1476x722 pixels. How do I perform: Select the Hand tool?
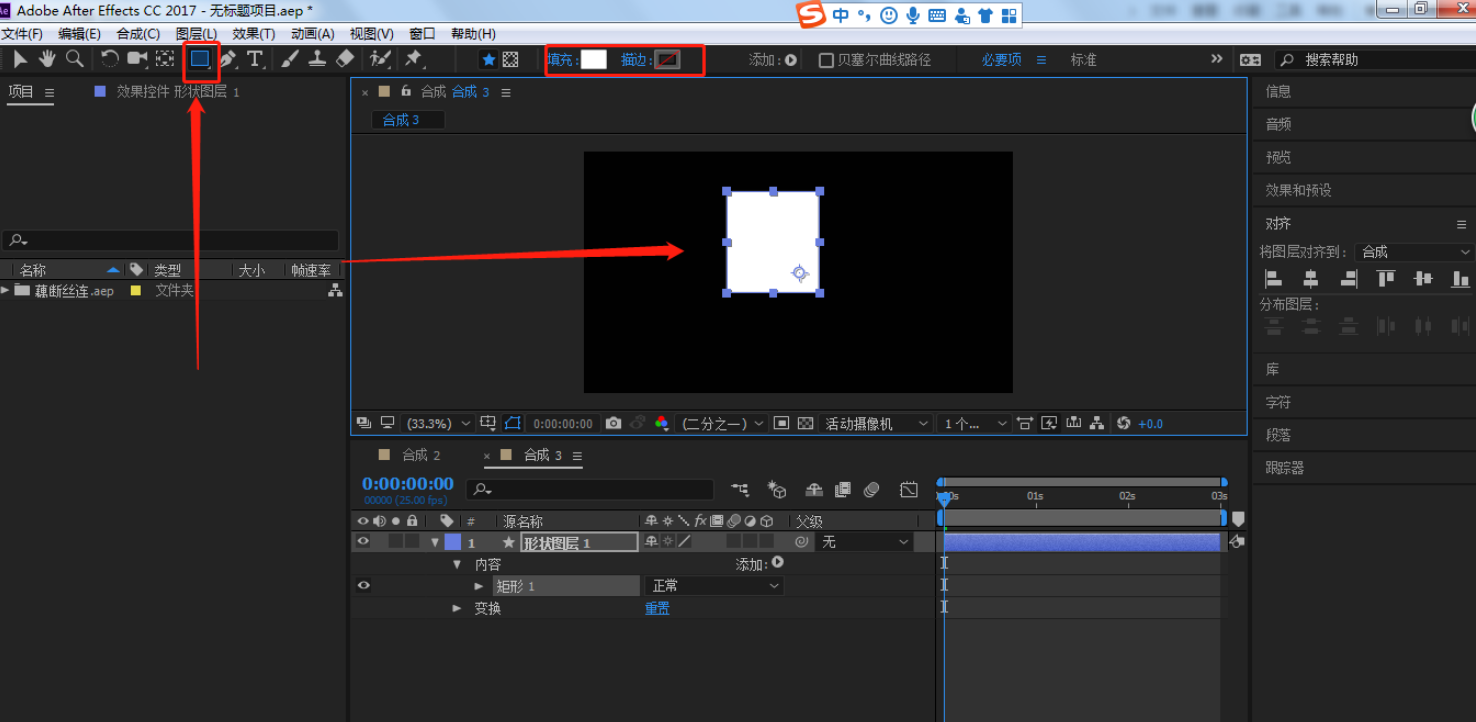point(47,59)
